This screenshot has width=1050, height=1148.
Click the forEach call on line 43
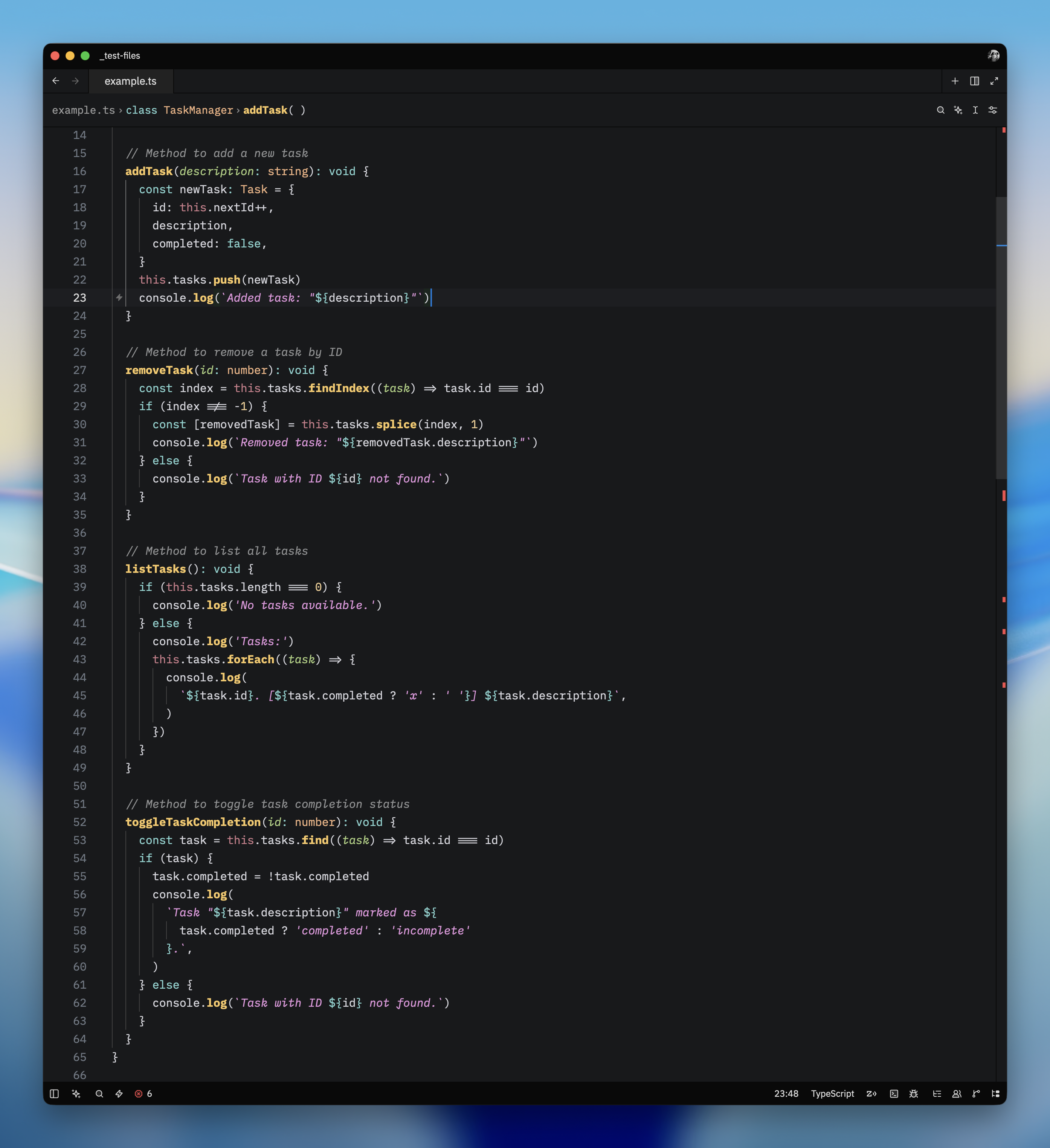(x=250, y=659)
